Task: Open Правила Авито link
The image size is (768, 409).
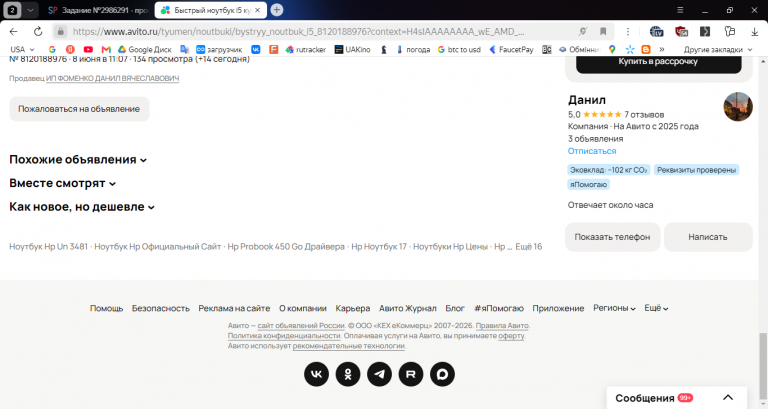Action: [502, 326]
